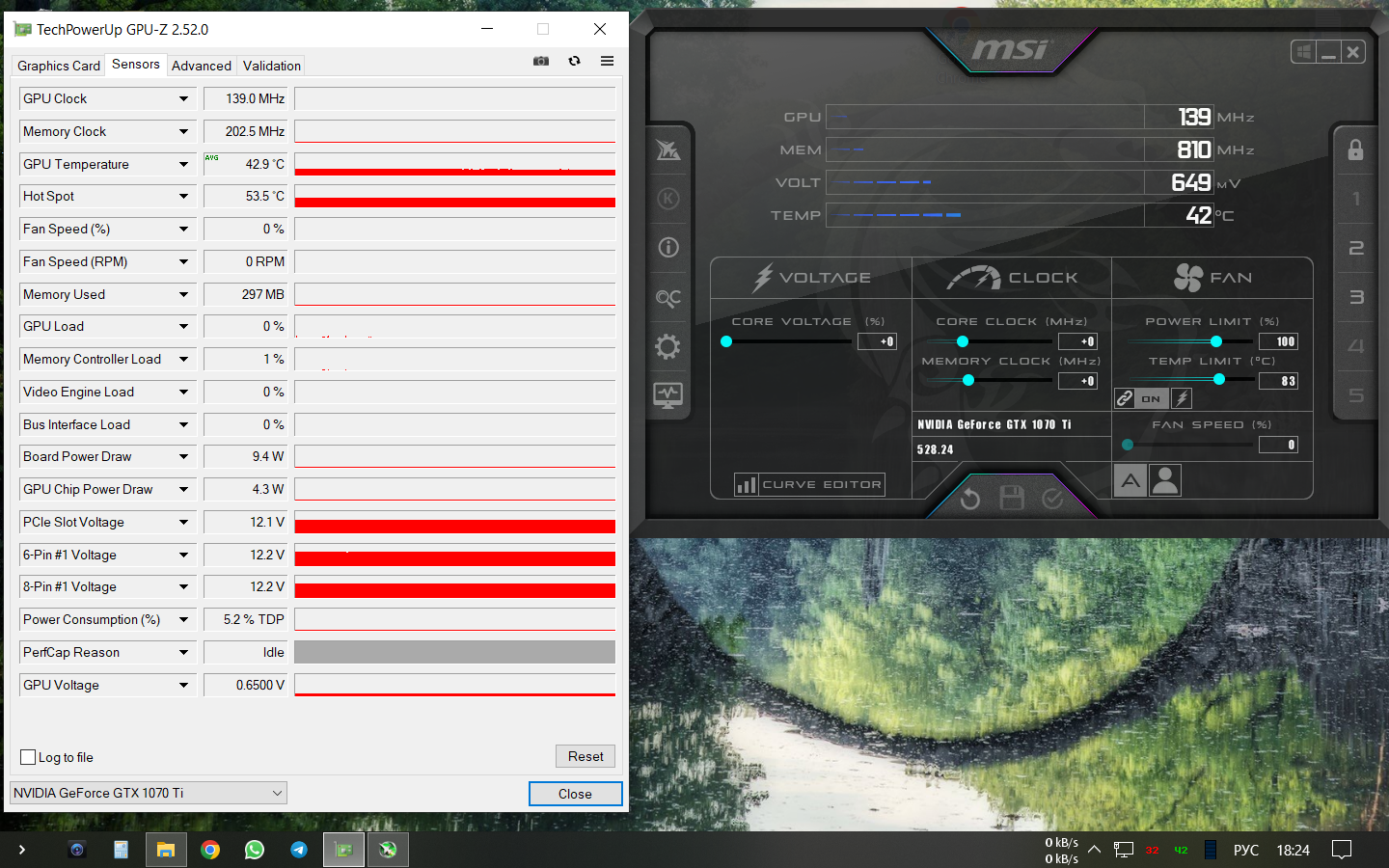The image size is (1389, 868).
Task: Click the GPU-Z refresh icon
Action: pyautogui.click(x=574, y=61)
